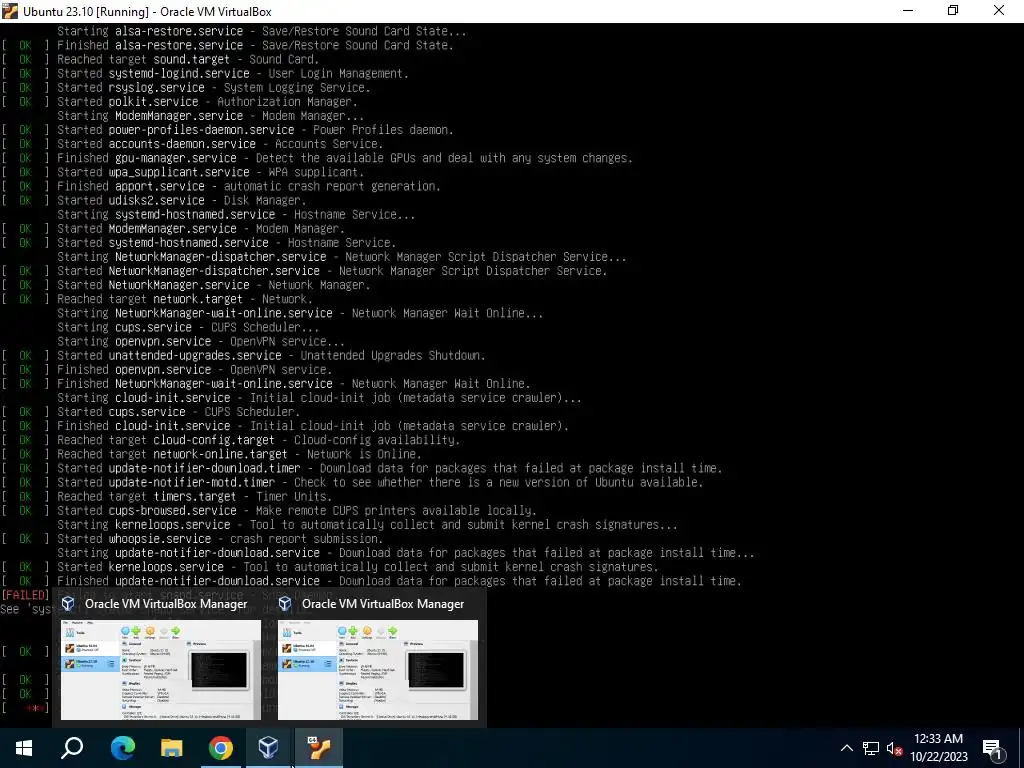Image resolution: width=1024 pixels, height=768 pixels.
Task: Show hidden system tray icons
Action: [846, 748]
